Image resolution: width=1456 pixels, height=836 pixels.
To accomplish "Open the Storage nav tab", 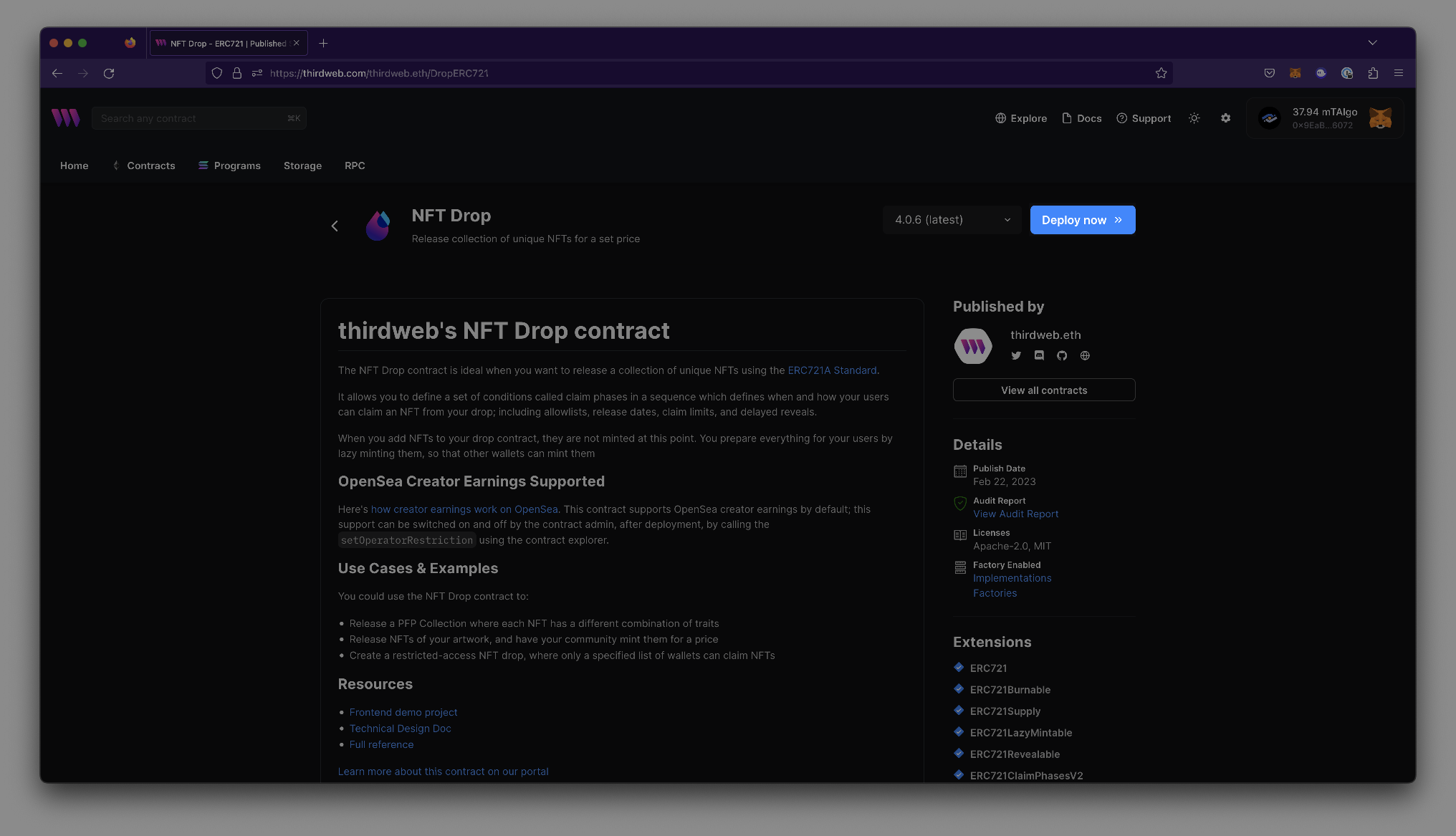I will pyautogui.click(x=302, y=165).
